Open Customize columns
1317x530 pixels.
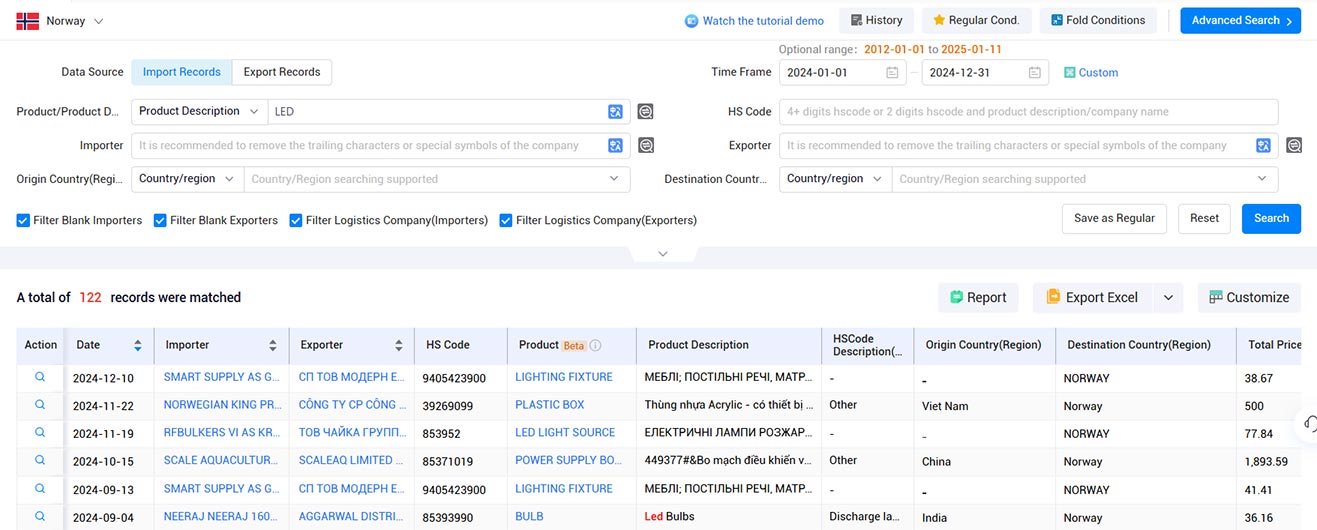tap(1249, 297)
